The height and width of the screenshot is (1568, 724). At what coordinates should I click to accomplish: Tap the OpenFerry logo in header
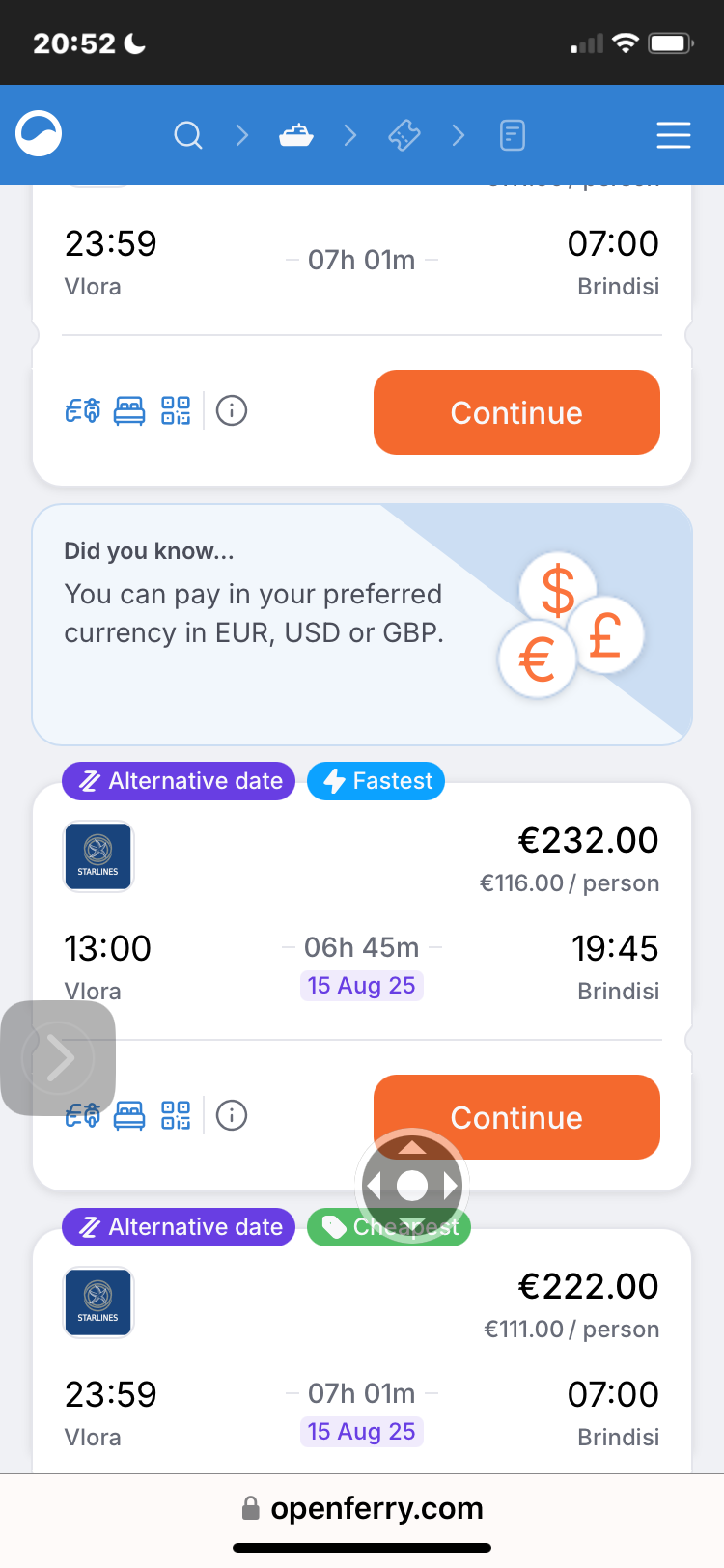click(39, 134)
